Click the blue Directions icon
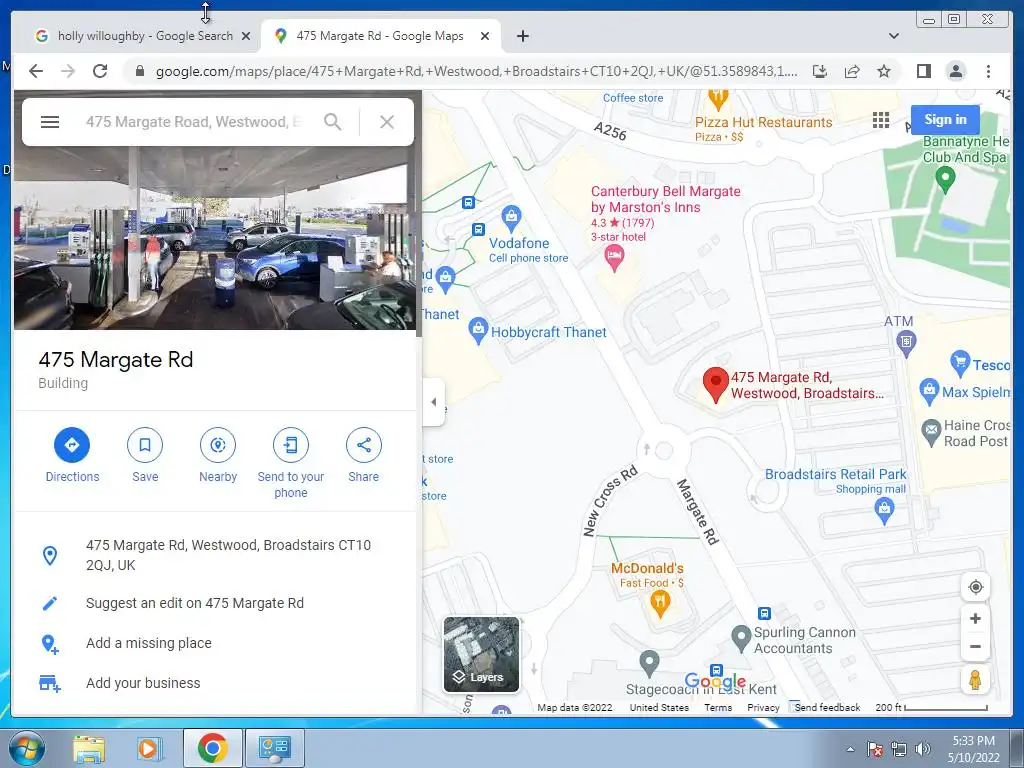This screenshot has width=1024, height=768. point(72,445)
